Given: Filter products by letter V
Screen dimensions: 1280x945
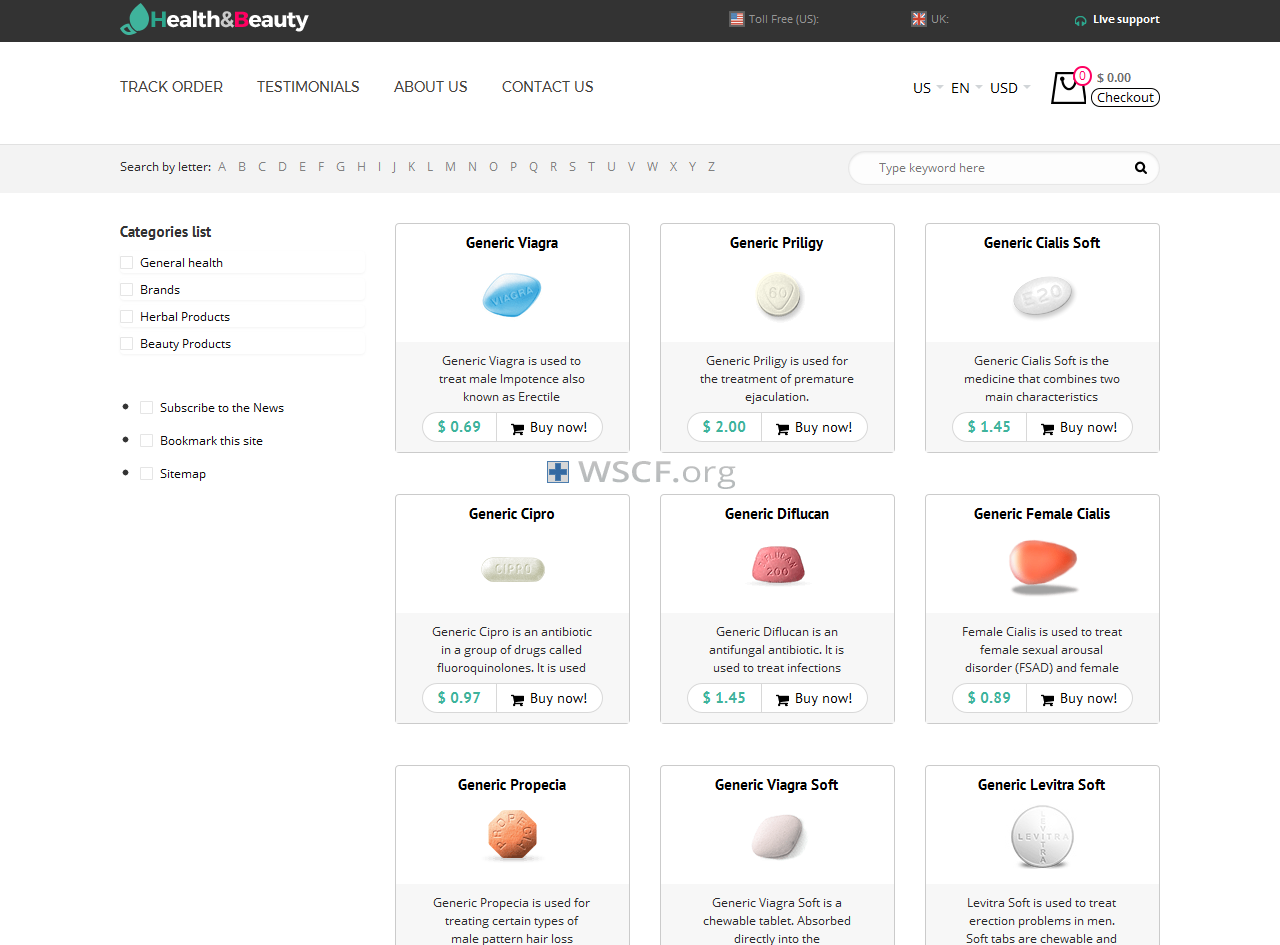Looking at the screenshot, I should (631, 167).
